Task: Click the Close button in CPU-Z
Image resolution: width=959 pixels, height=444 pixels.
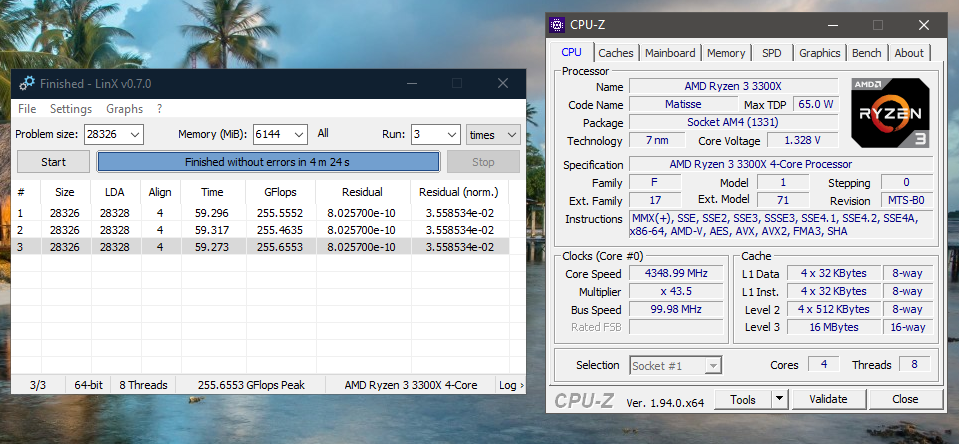Action: coord(906,399)
